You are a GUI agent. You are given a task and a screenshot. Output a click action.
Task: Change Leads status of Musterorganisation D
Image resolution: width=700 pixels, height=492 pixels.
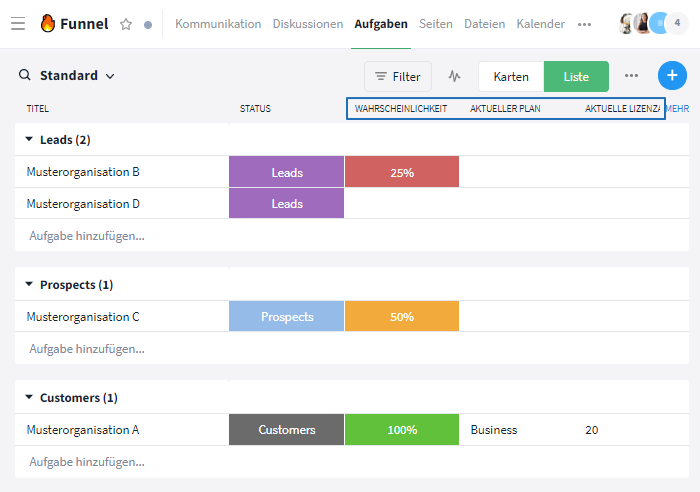click(287, 203)
